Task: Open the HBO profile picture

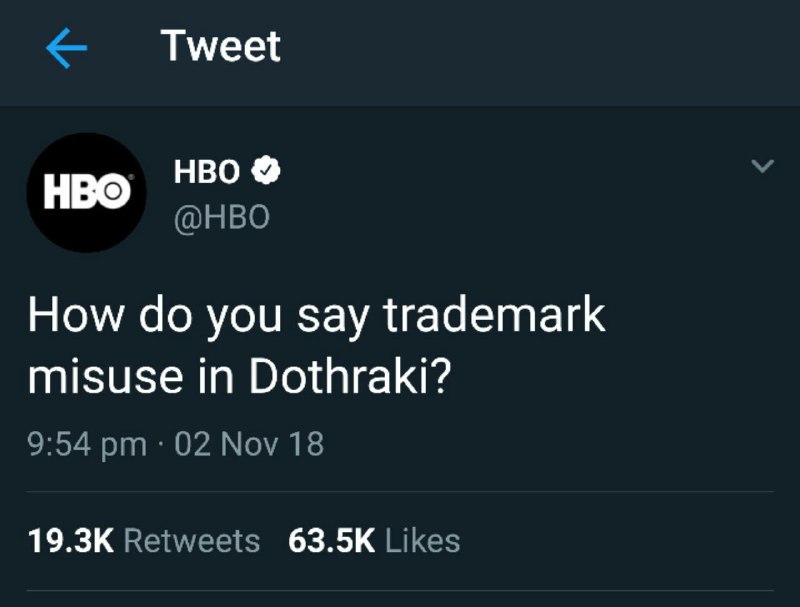Action: click(87, 192)
